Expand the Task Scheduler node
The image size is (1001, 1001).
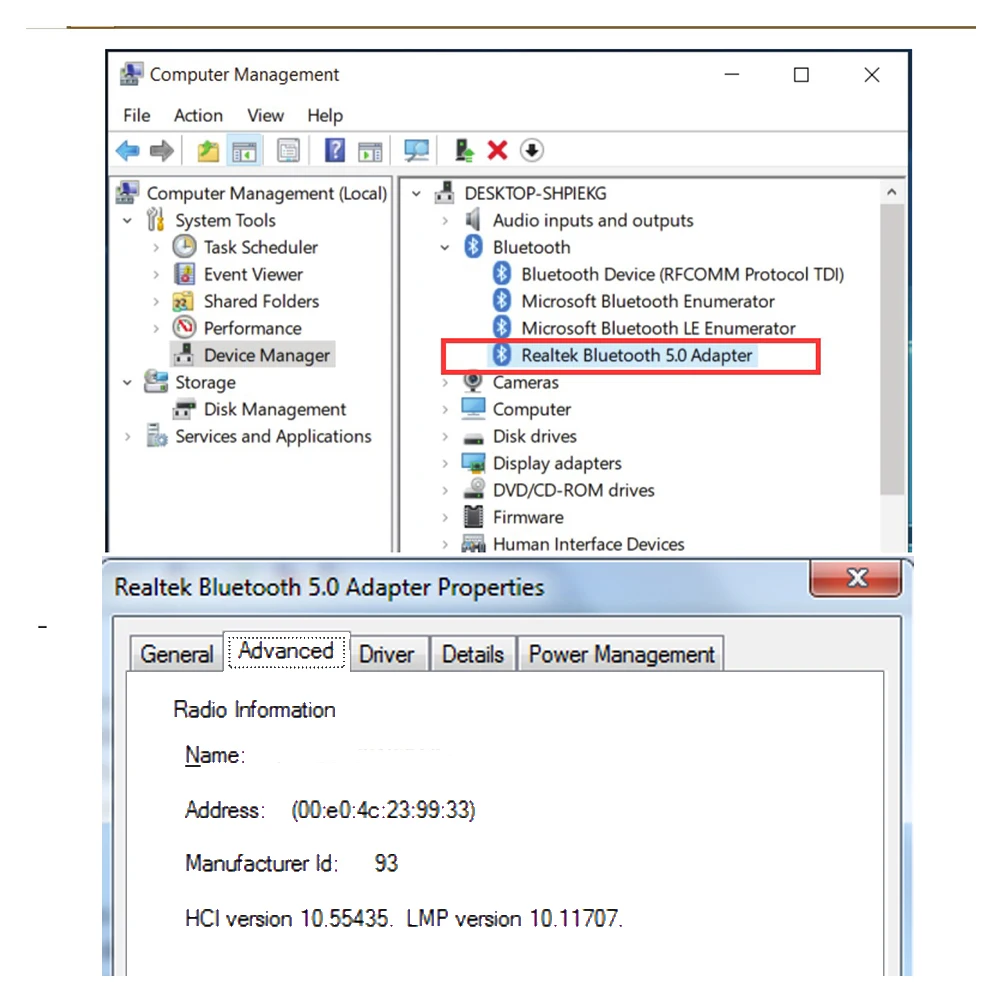156,248
